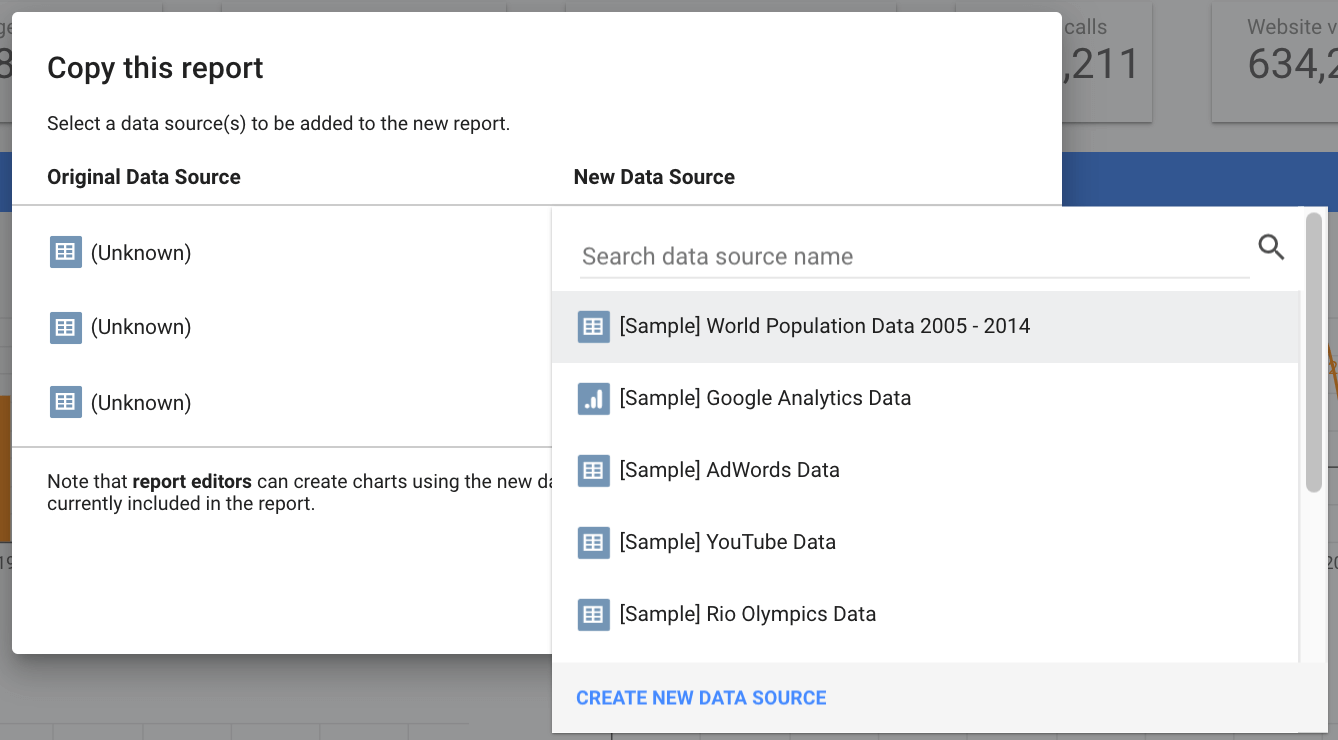Click the Rio Olympics Data table icon
Image resolution: width=1338 pixels, height=740 pixels.
coord(593,614)
